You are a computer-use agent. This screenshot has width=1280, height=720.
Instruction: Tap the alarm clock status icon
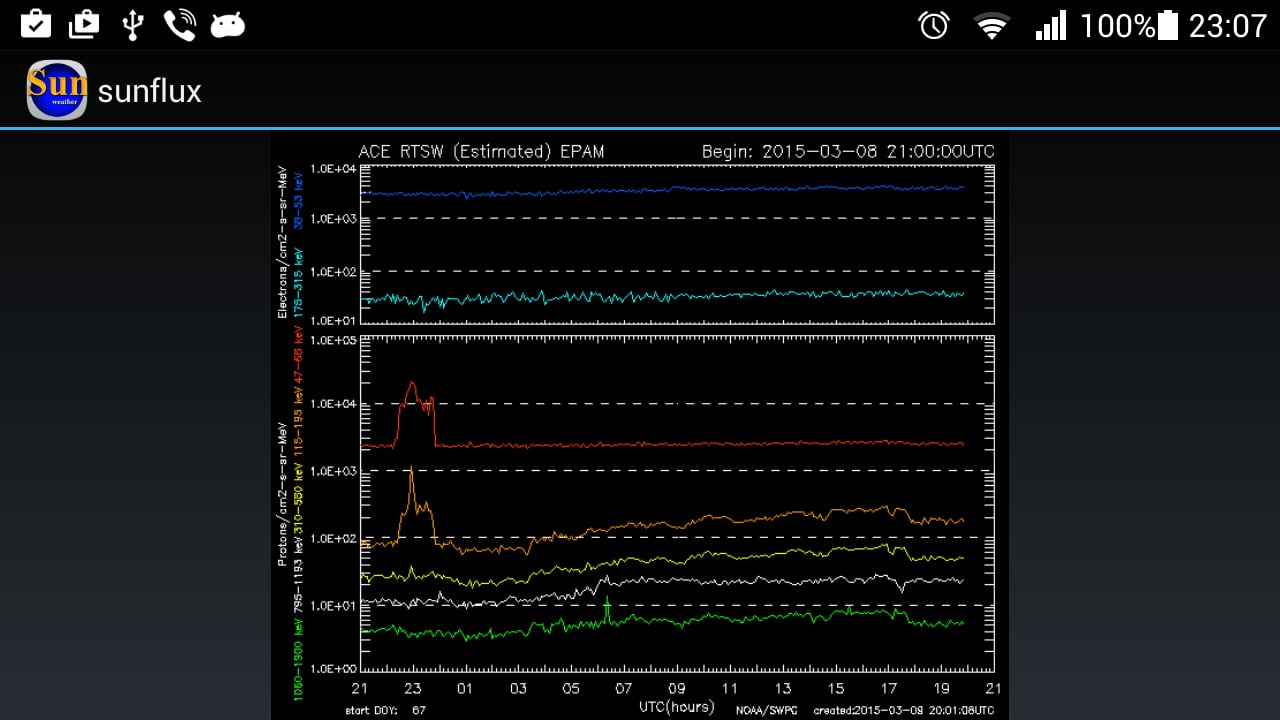coord(933,25)
